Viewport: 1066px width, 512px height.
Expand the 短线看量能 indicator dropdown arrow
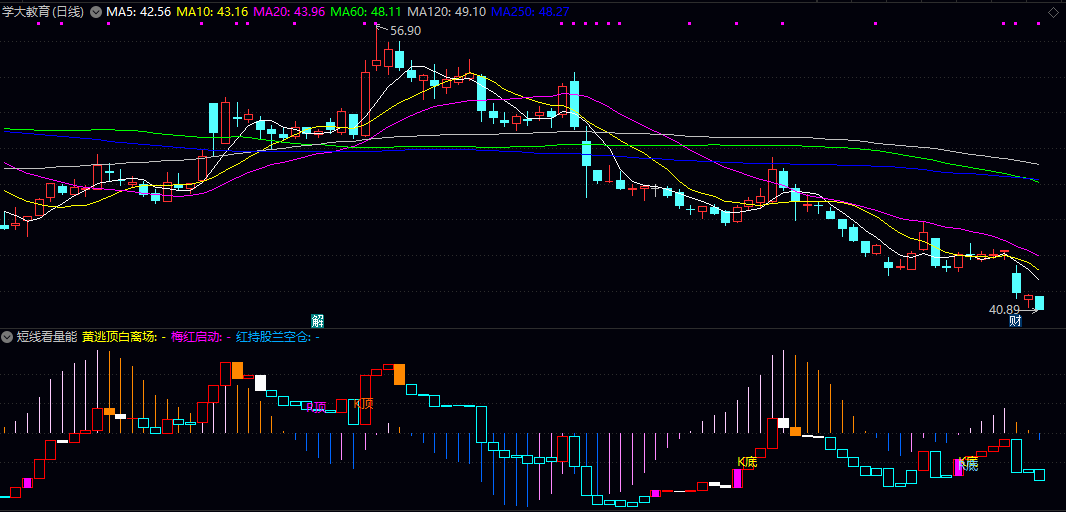(x=8, y=337)
